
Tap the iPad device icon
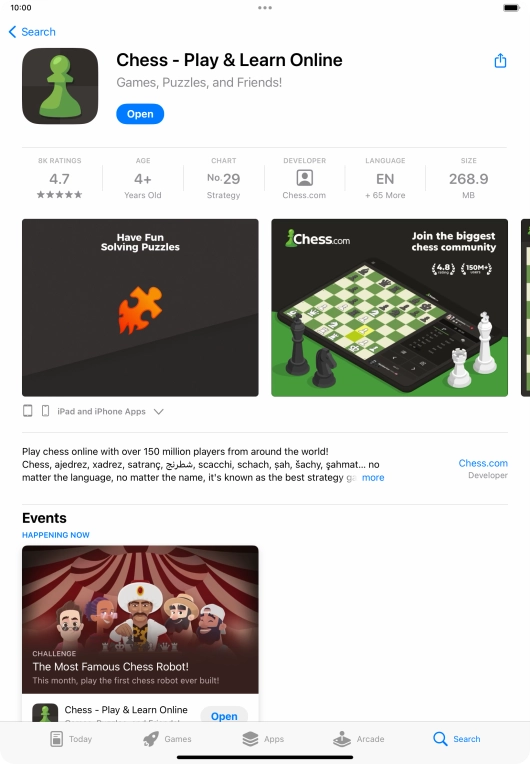pos(28,411)
